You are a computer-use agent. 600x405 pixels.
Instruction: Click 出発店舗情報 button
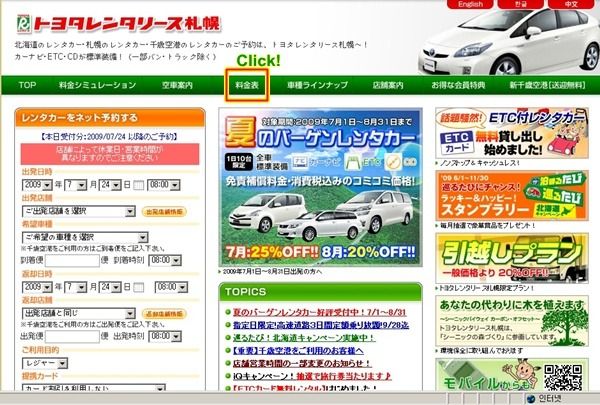[x=164, y=212]
